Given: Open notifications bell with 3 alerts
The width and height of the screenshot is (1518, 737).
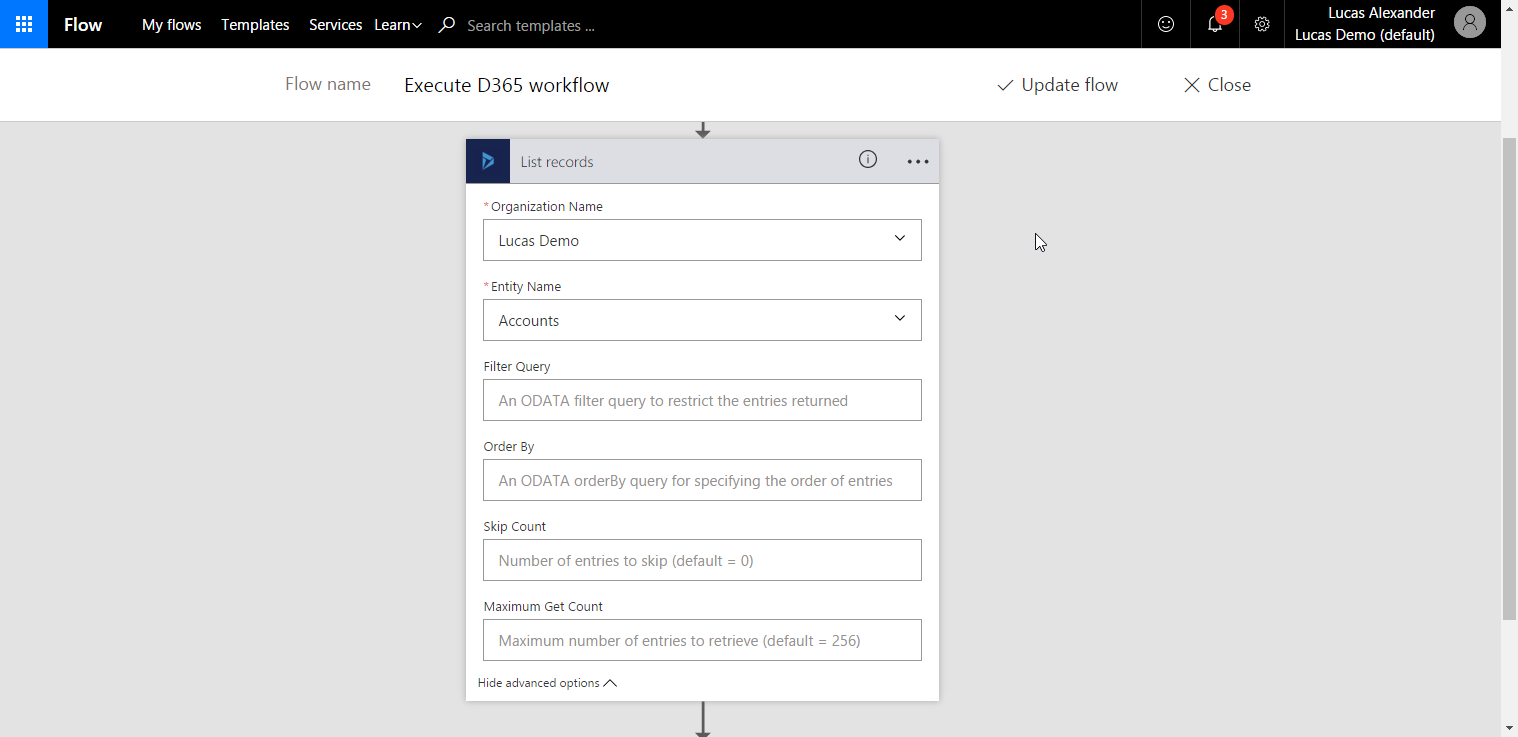Looking at the screenshot, I should coord(1215,24).
